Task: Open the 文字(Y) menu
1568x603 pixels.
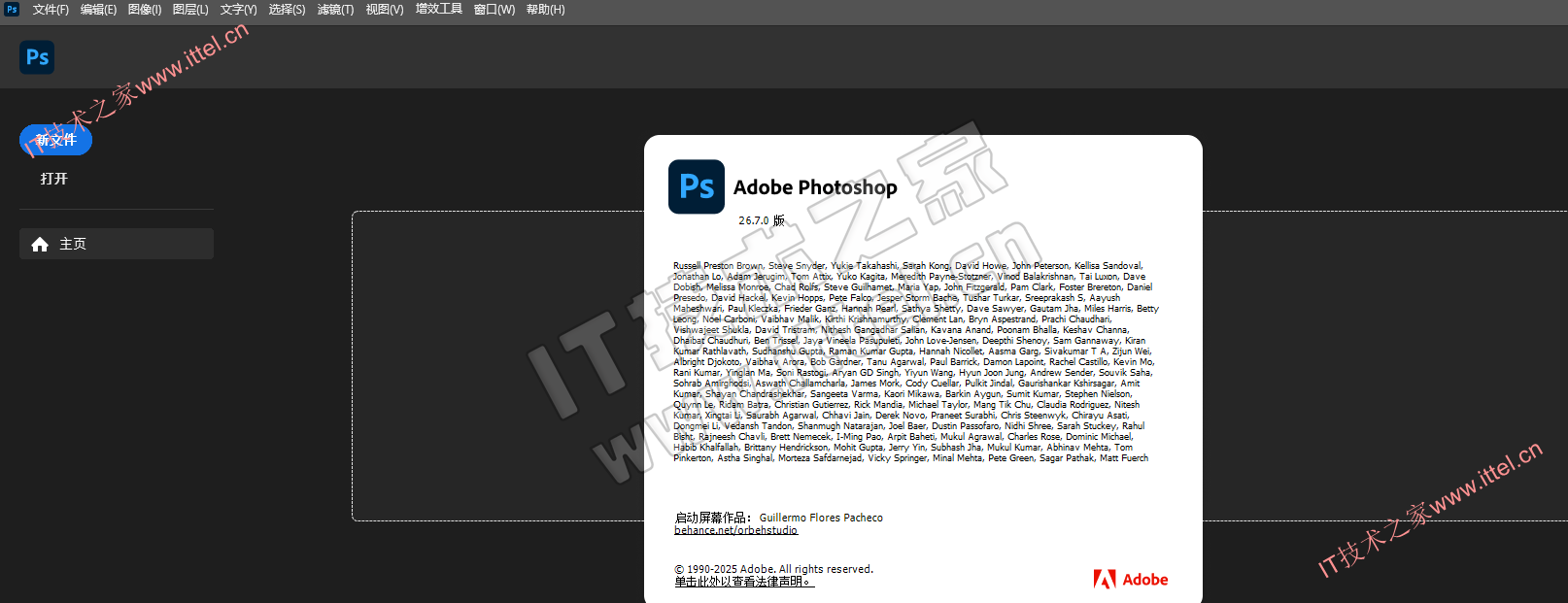Action: 238,10
